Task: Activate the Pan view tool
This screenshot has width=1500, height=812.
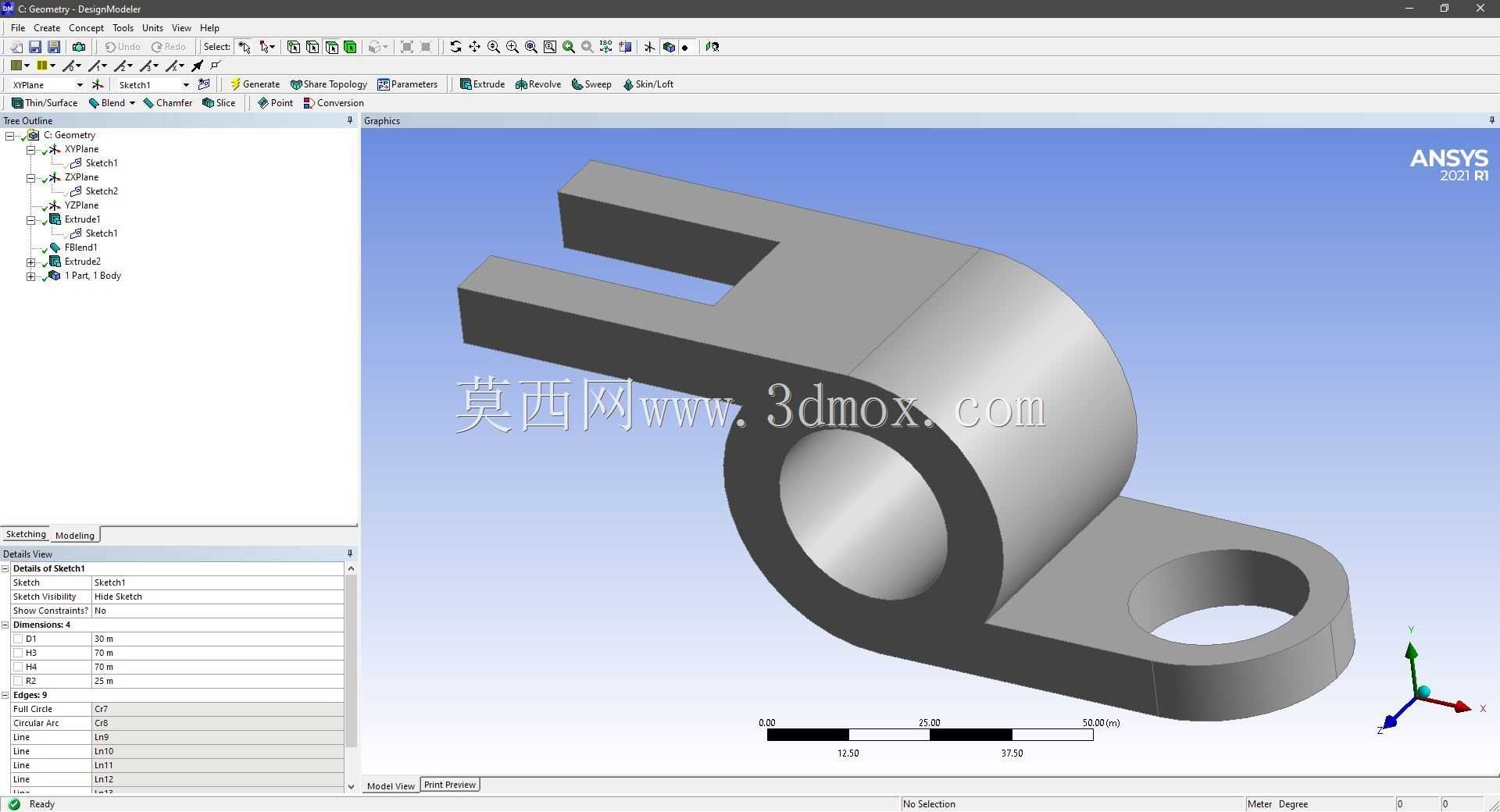Action: tap(474, 47)
